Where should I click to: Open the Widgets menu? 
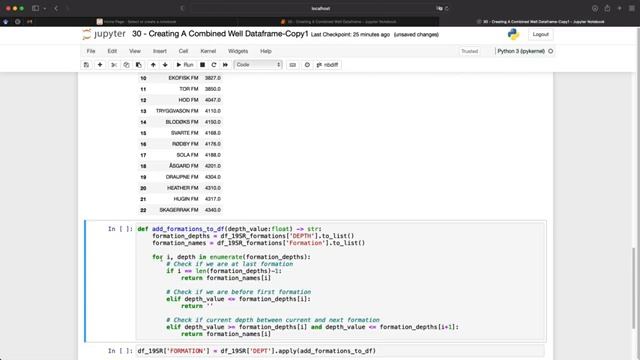pos(238,51)
